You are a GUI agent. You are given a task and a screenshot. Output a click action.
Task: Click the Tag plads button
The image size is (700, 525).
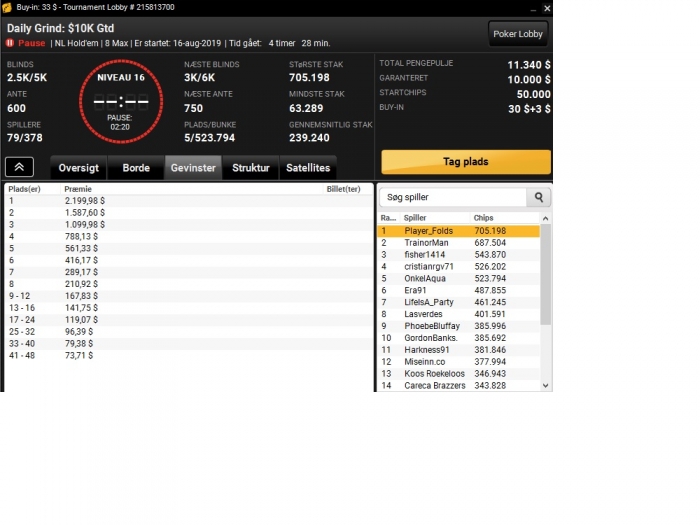pos(466,162)
